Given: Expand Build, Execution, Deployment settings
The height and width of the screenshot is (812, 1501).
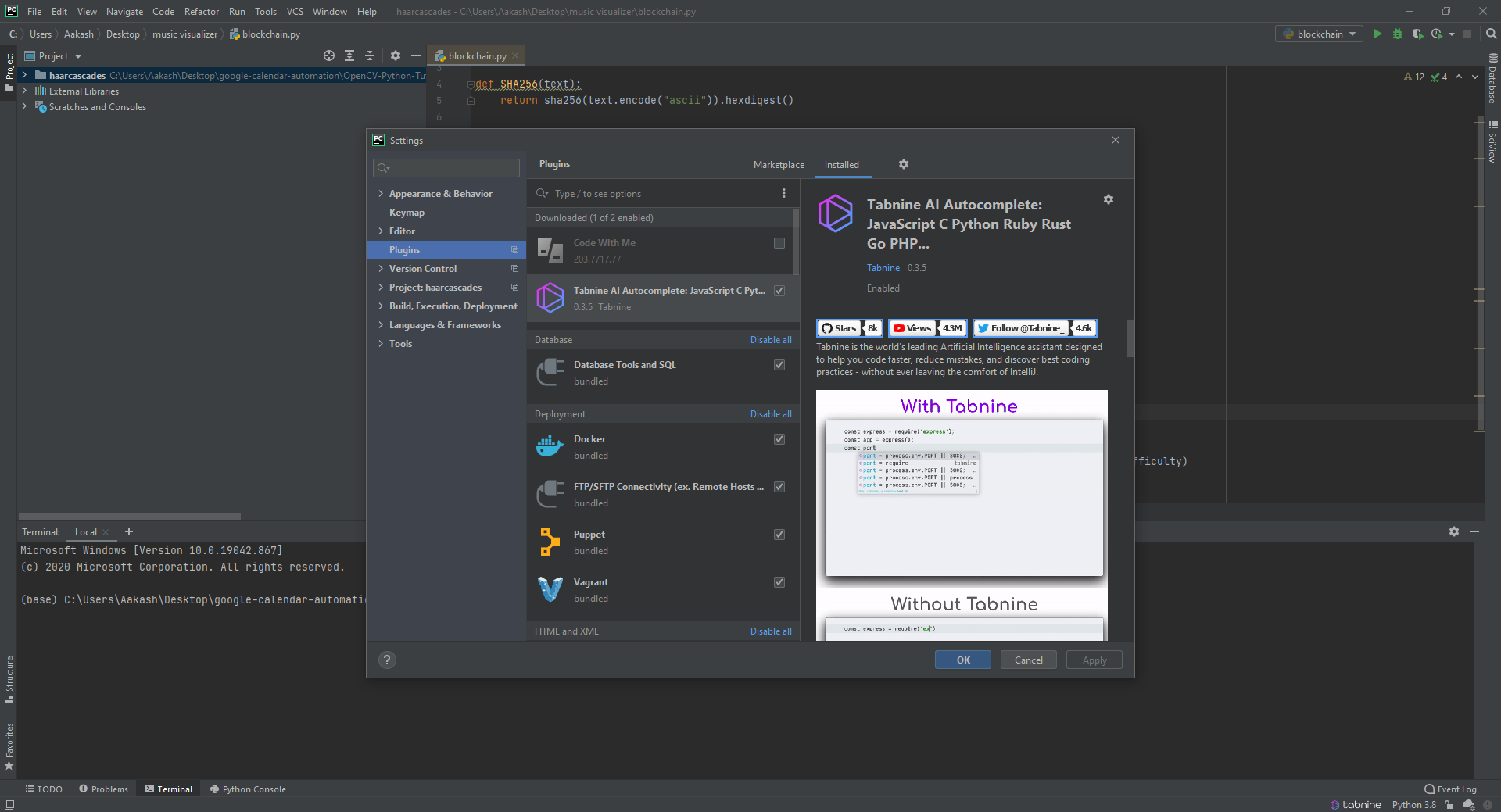Looking at the screenshot, I should click(381, 306).
